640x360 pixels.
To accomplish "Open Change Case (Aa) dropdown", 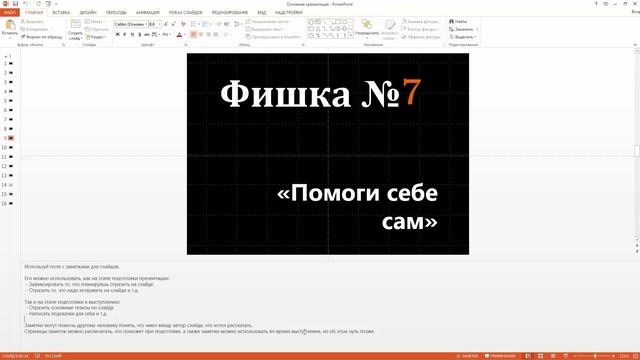I will pos(166,35).
